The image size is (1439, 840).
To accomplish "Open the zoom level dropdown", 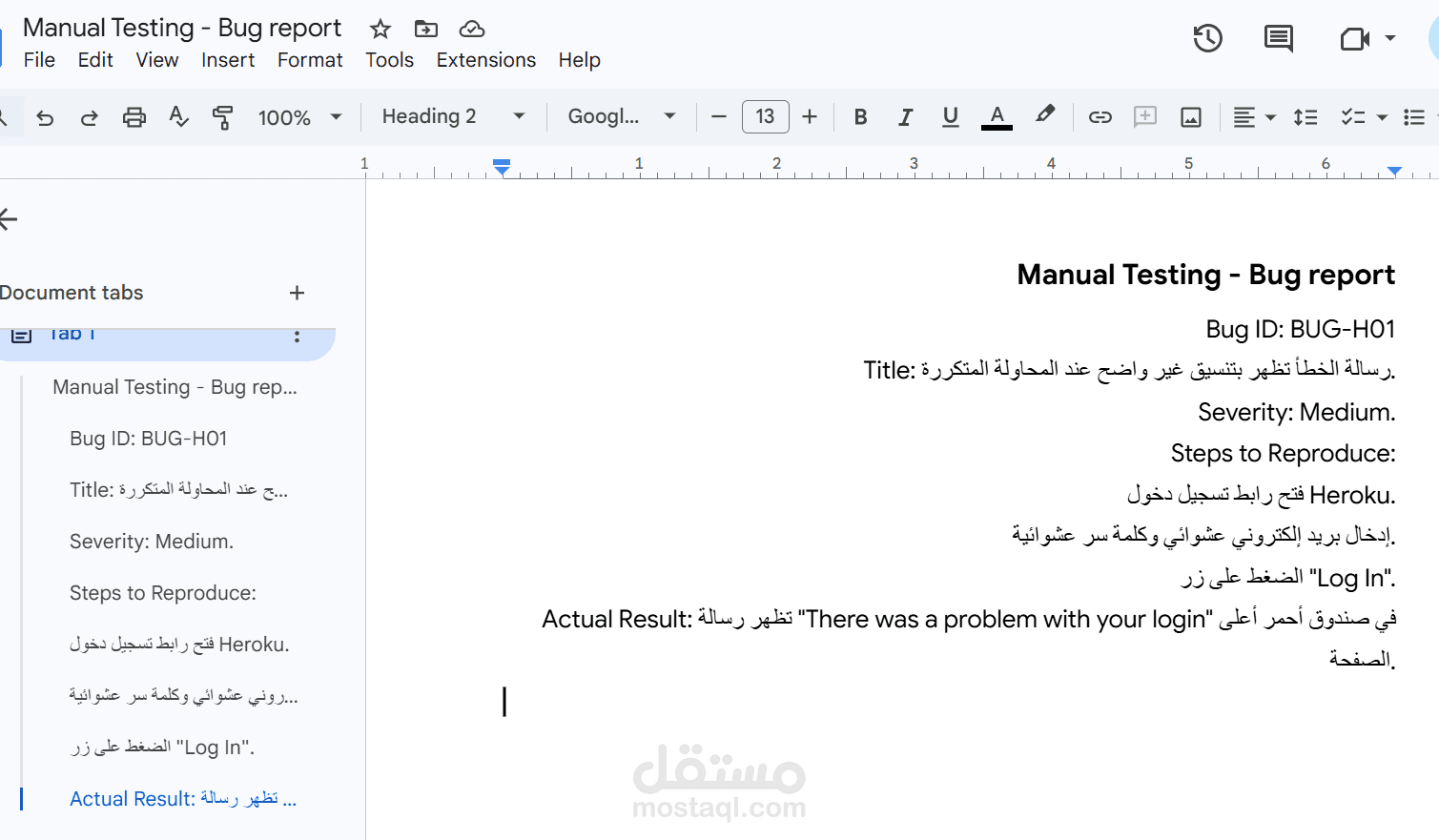I will tap(299, 117).
